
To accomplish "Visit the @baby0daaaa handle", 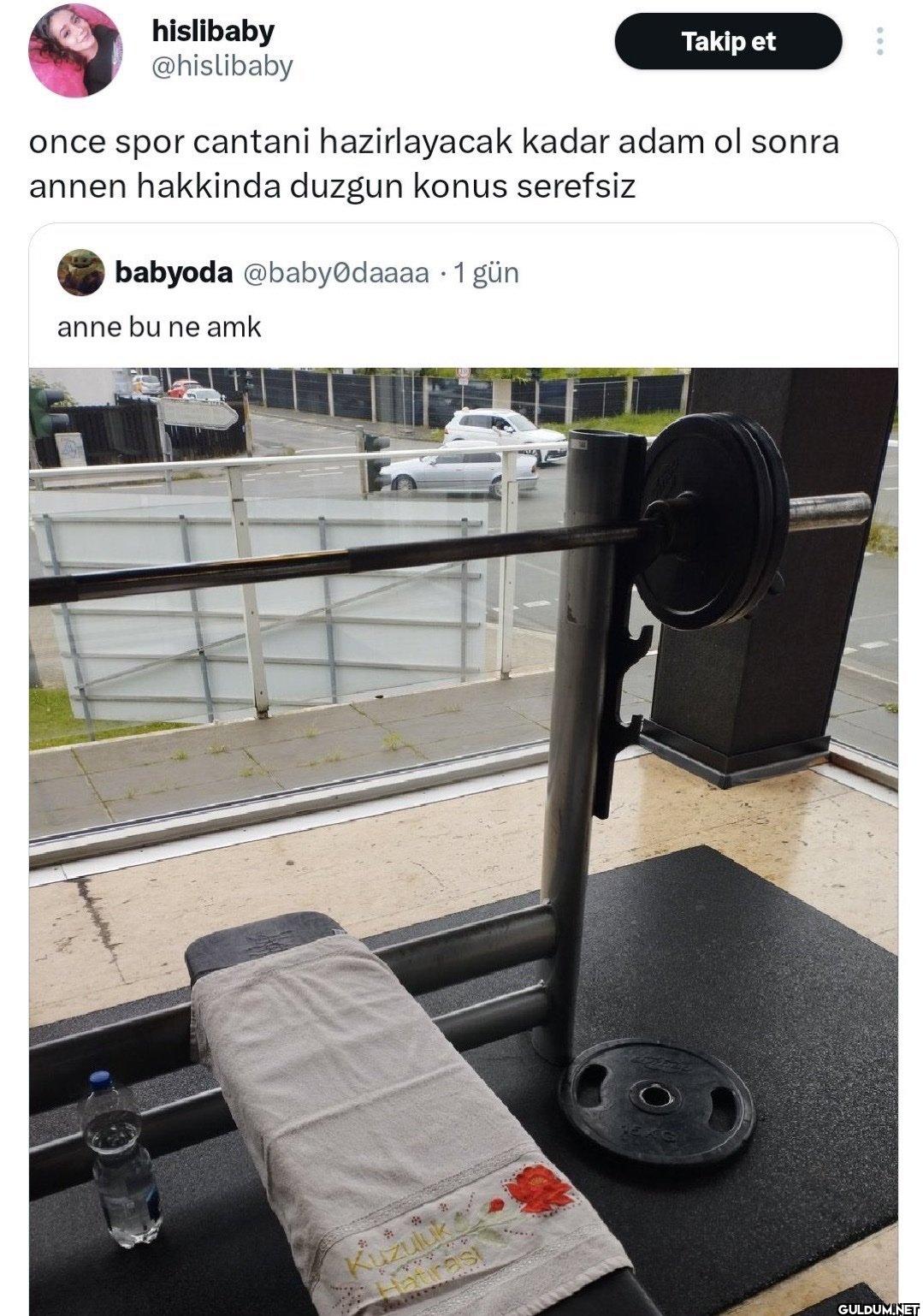I will coord(336,273).
